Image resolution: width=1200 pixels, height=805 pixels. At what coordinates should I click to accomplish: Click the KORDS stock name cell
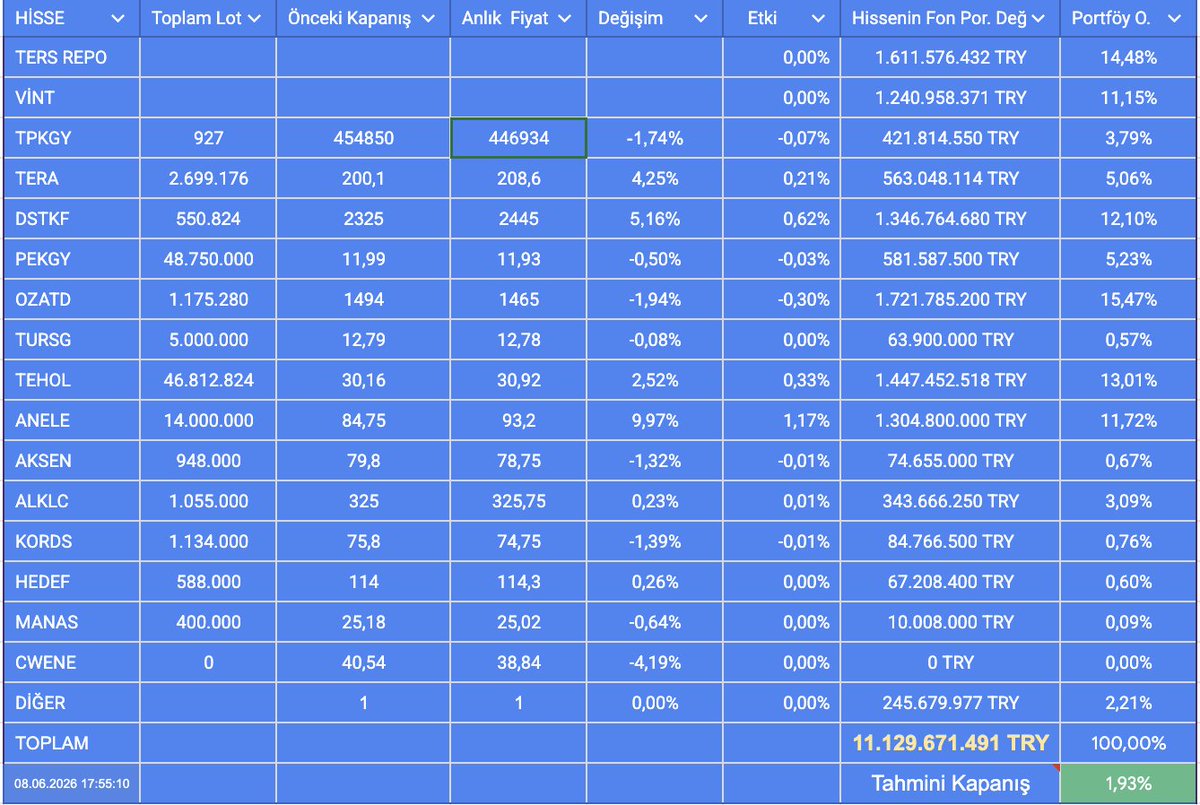point(70,542)
